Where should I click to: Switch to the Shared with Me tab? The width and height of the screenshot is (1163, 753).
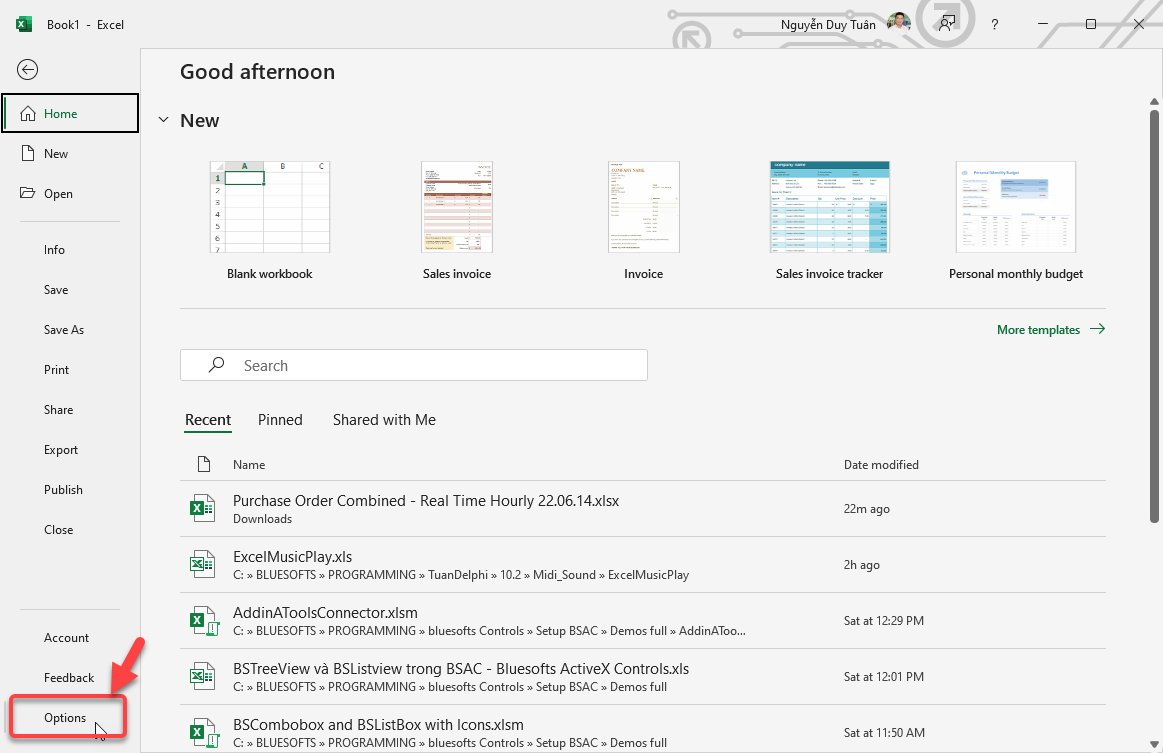(x=384, y=420)
